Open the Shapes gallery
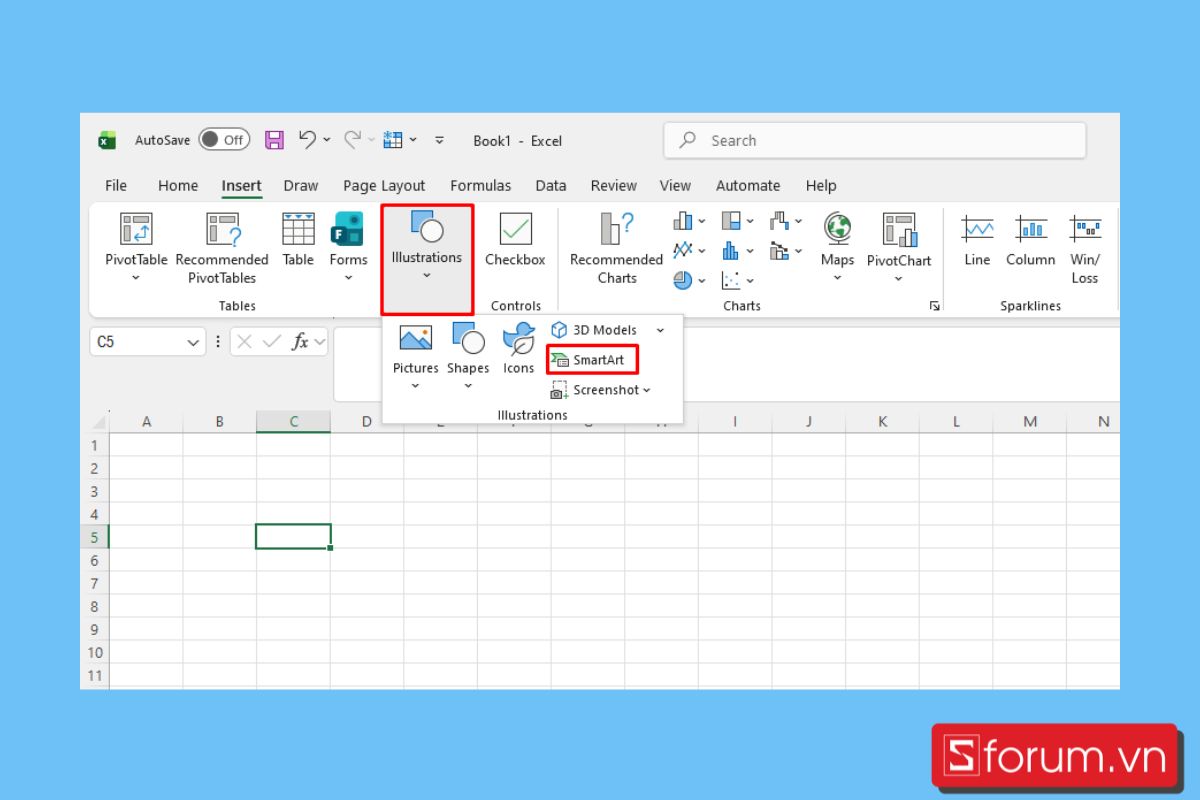The height and width of the screenshot is (800, 1200). pyautogui.click(x=467, y=340)
